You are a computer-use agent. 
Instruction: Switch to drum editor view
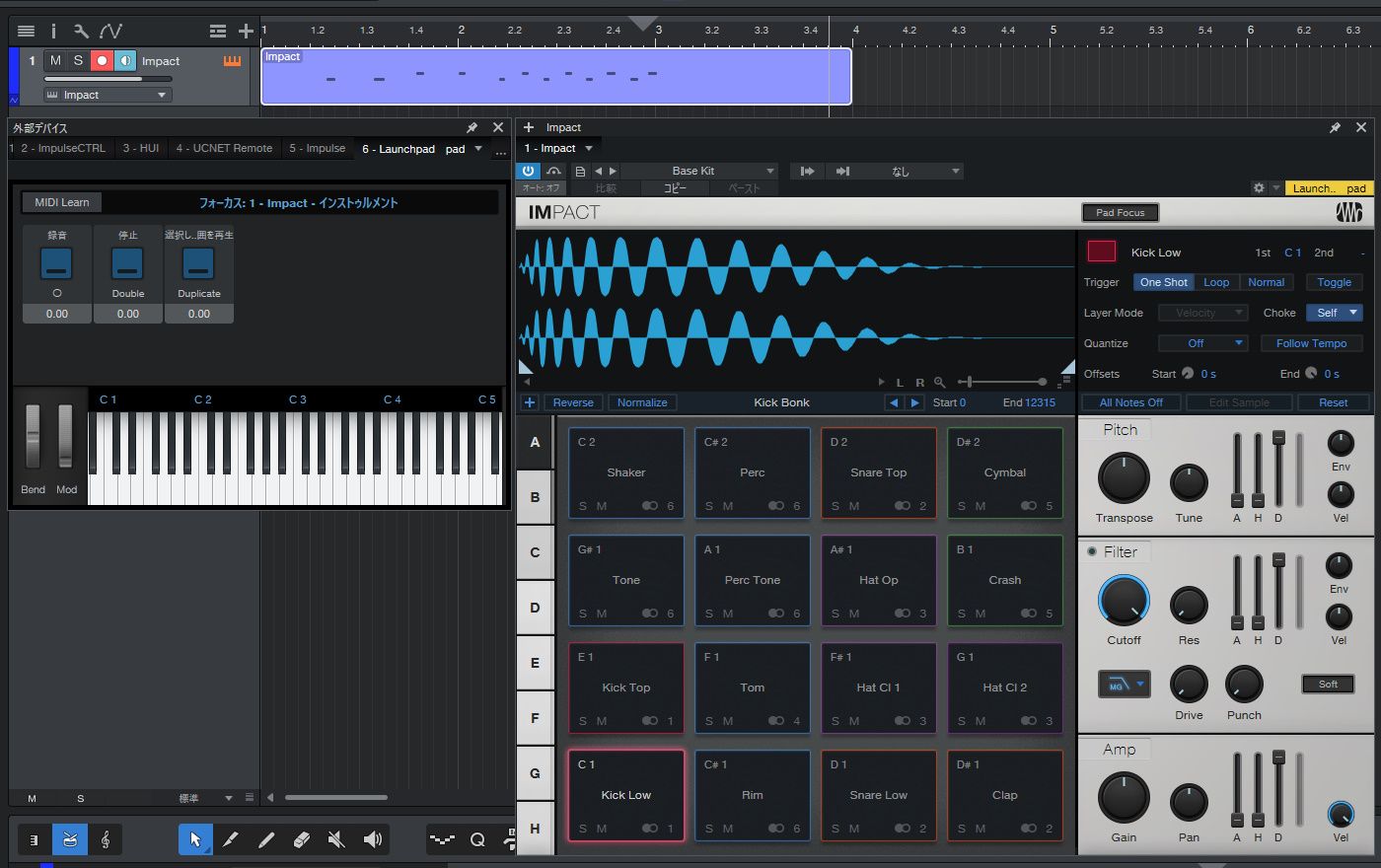(x=70, y=839)
